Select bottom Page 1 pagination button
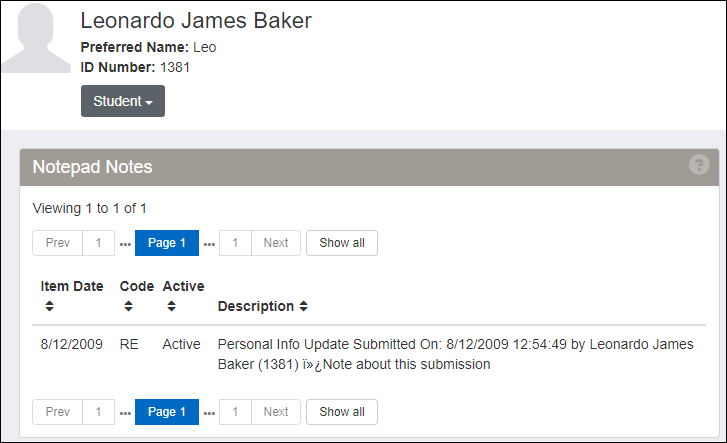This screenshot has width=727, height=443. 167,411
